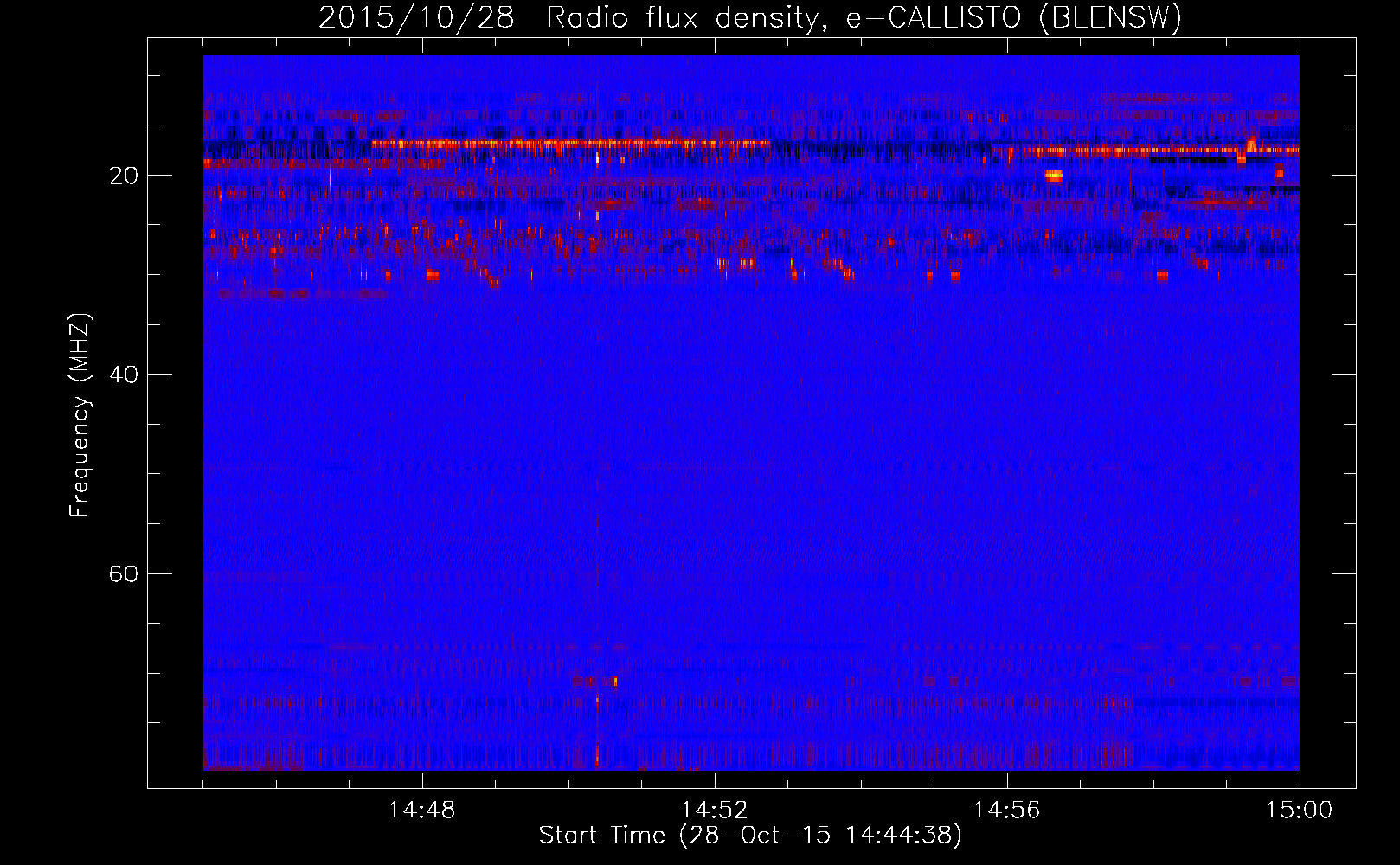Click the 60 MHz frequency tick label

pos(124,573)
